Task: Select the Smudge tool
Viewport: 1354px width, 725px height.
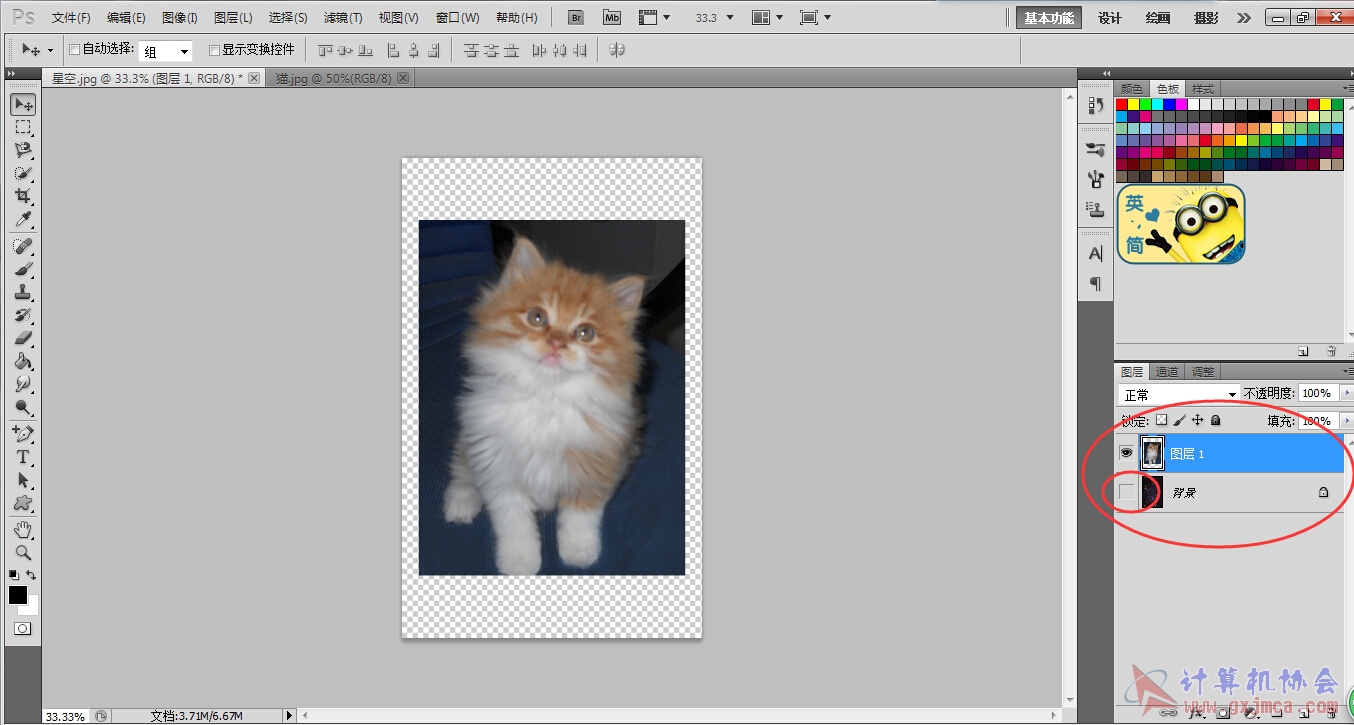Action: (x=23, y=384)
